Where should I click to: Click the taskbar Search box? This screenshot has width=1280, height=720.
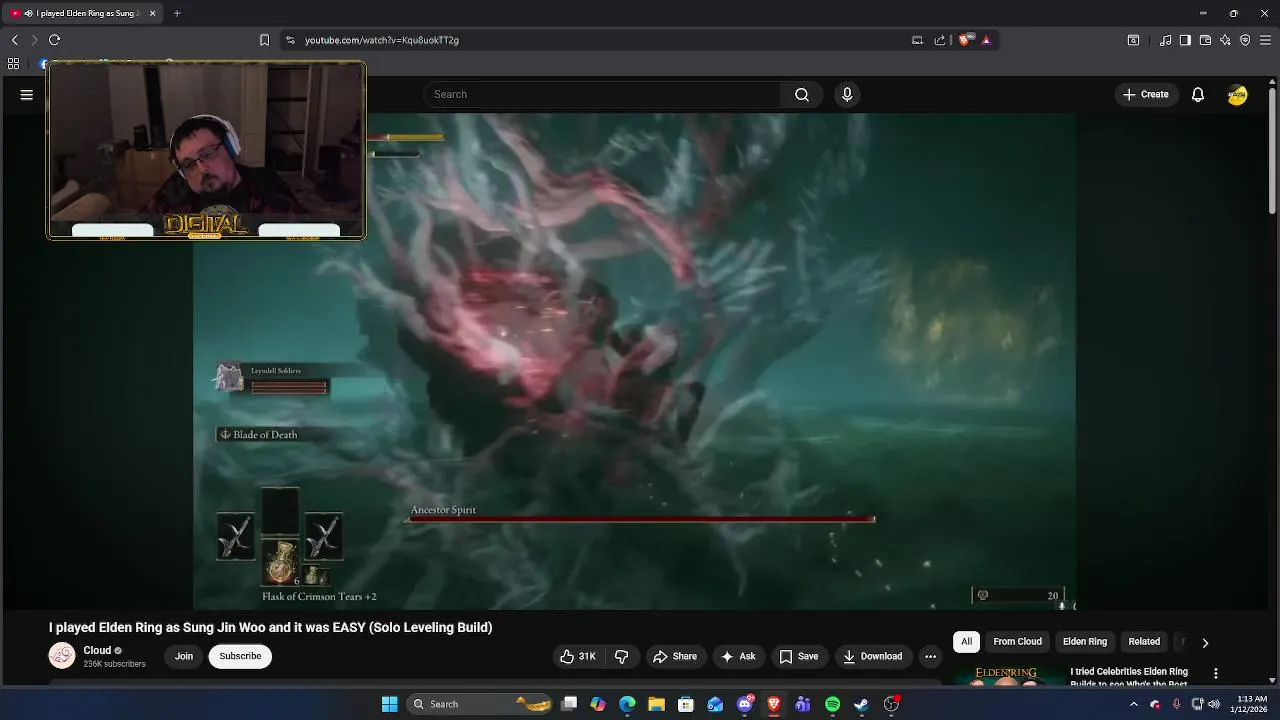click(x=481, y=704)
